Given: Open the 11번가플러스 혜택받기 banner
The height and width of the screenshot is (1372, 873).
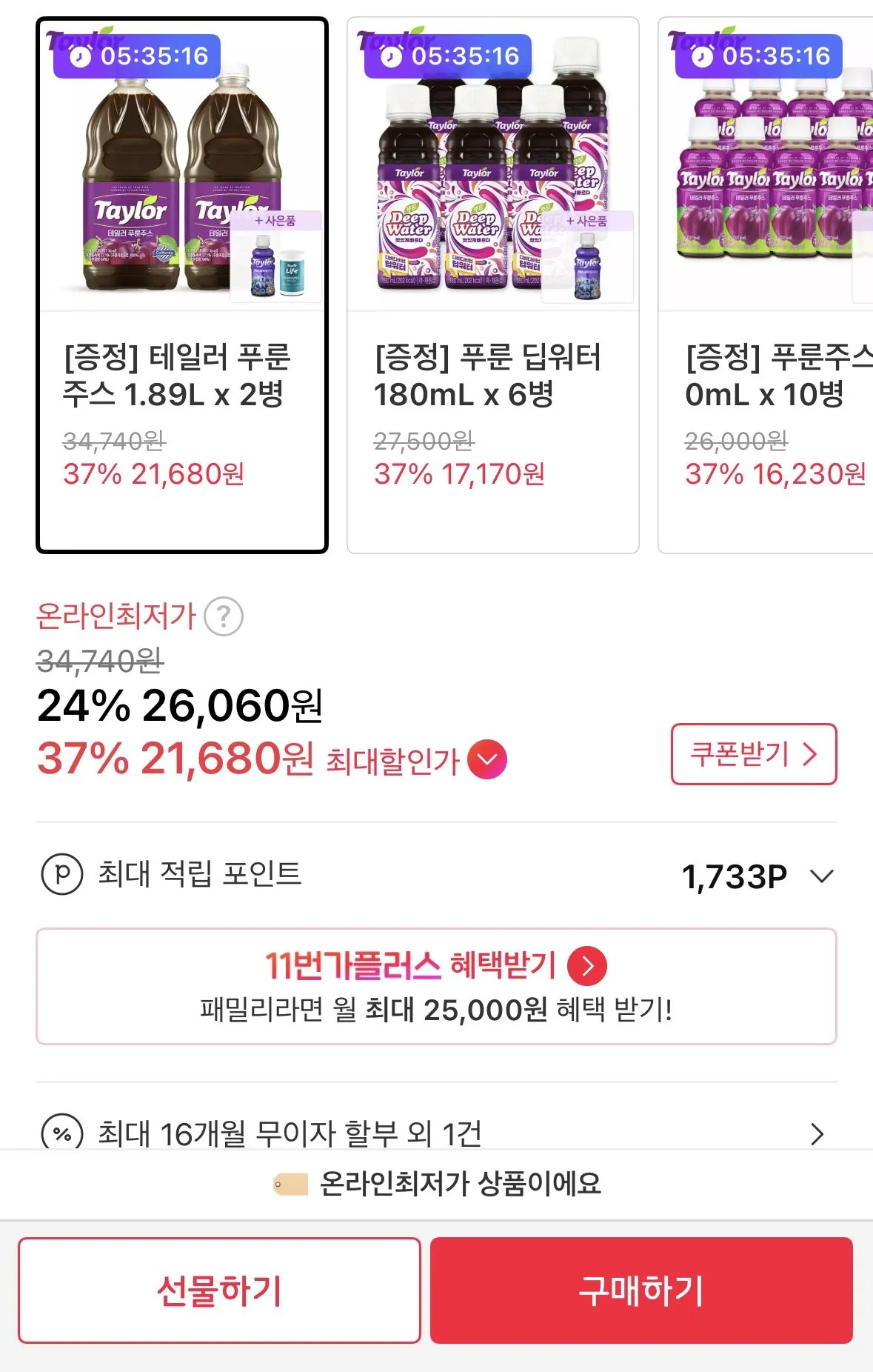Looking at the screenshot, I should [436, 986].
